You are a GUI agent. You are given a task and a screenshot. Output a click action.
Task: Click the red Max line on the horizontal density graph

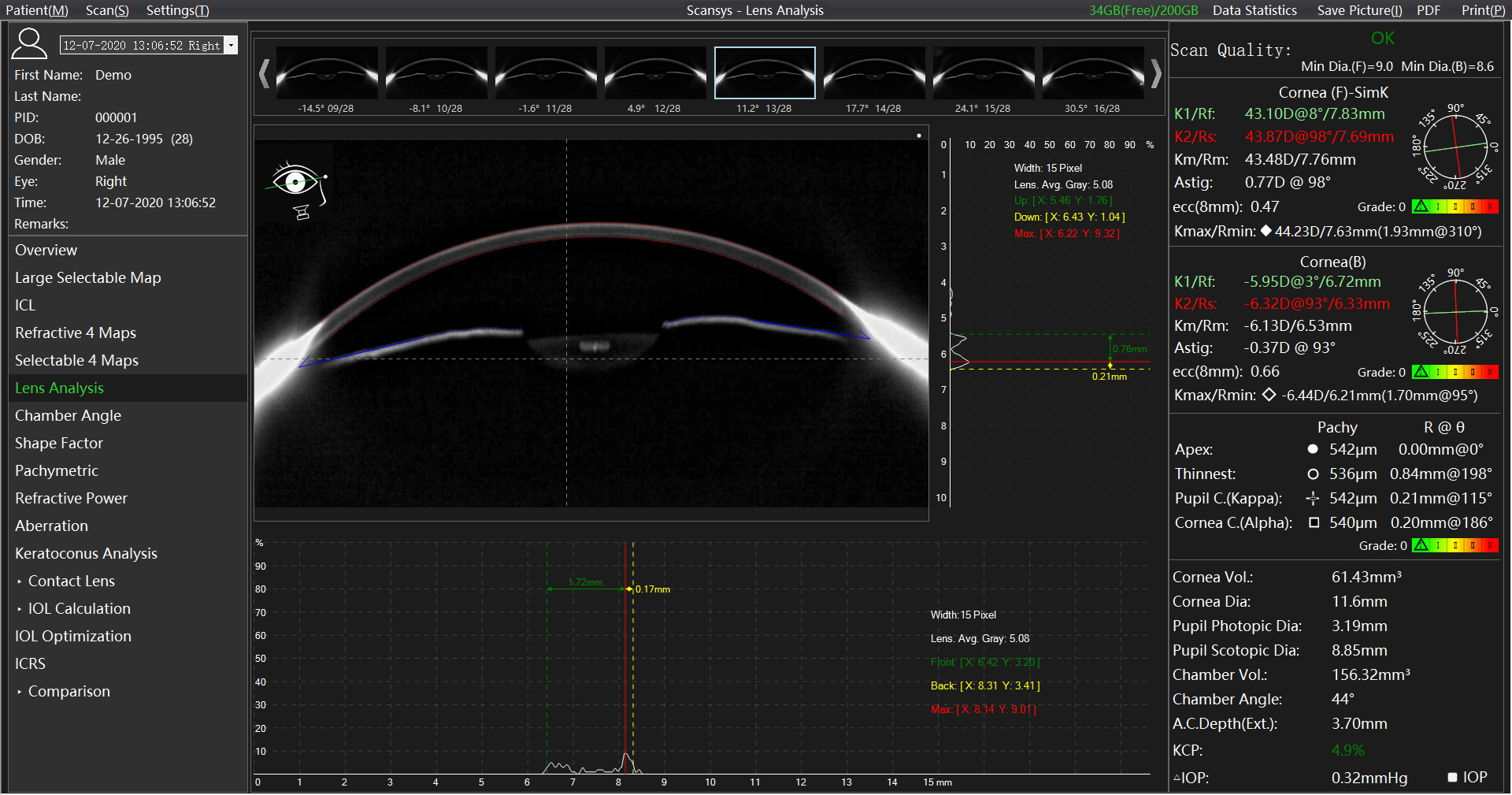624,658
